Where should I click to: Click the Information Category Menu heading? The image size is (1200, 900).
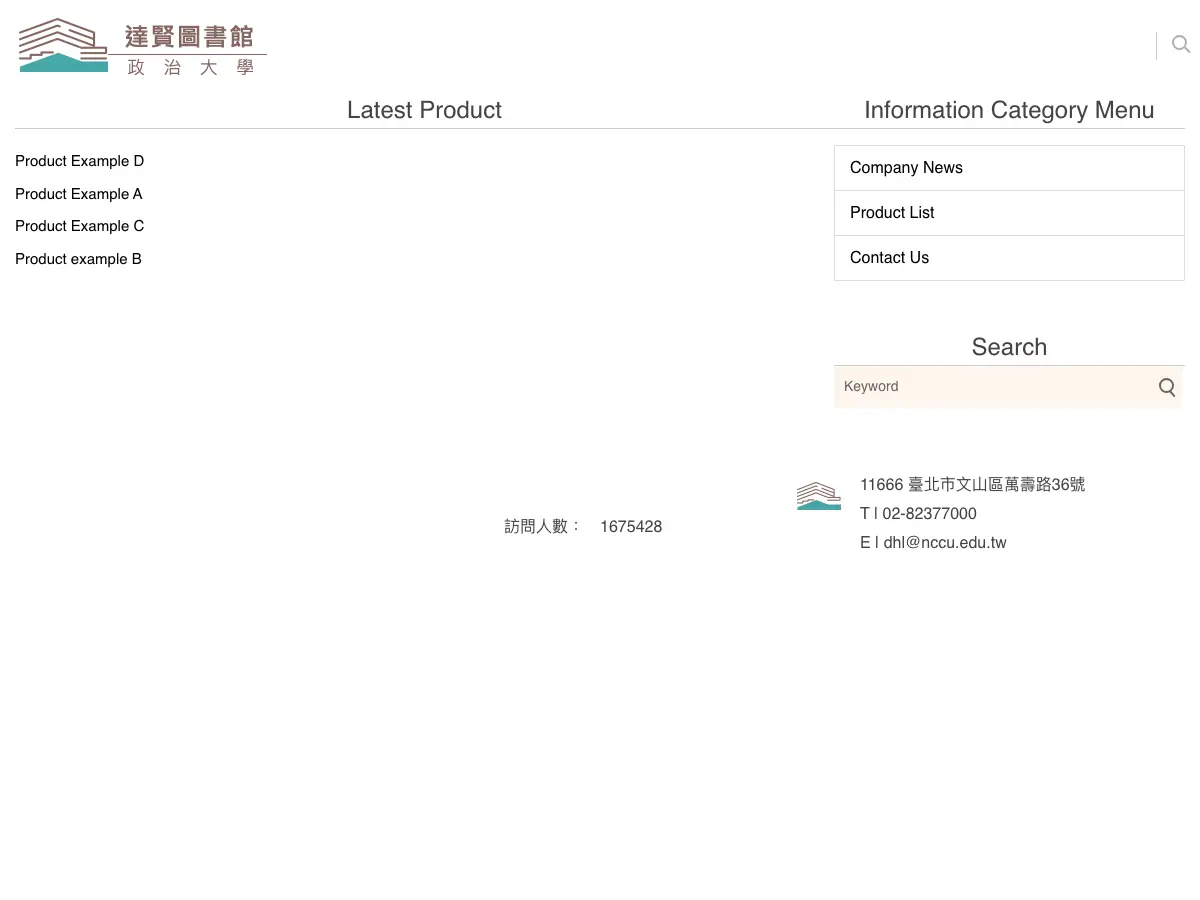(1009, 110)
